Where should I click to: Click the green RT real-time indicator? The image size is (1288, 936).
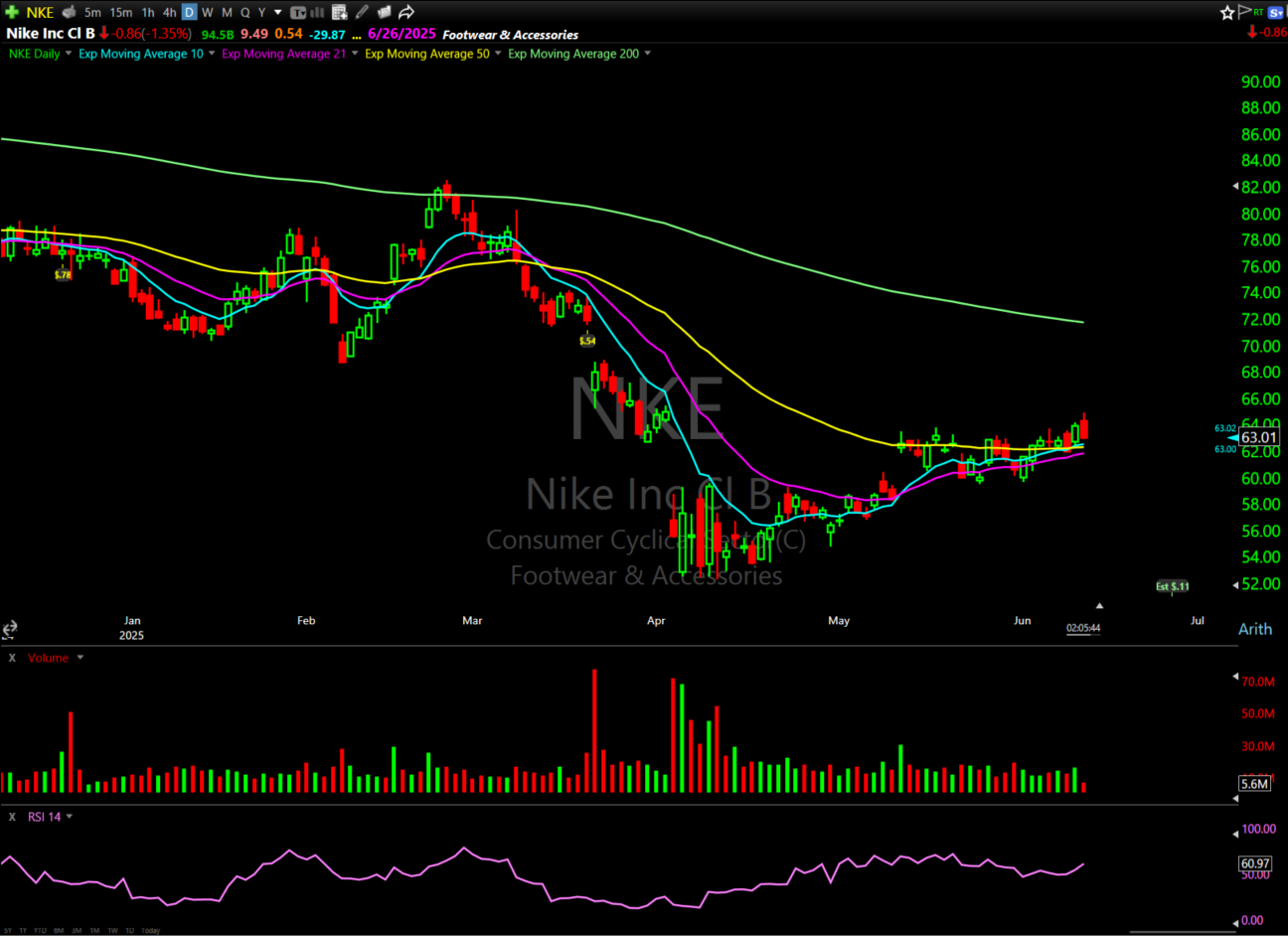[1258, 12]
